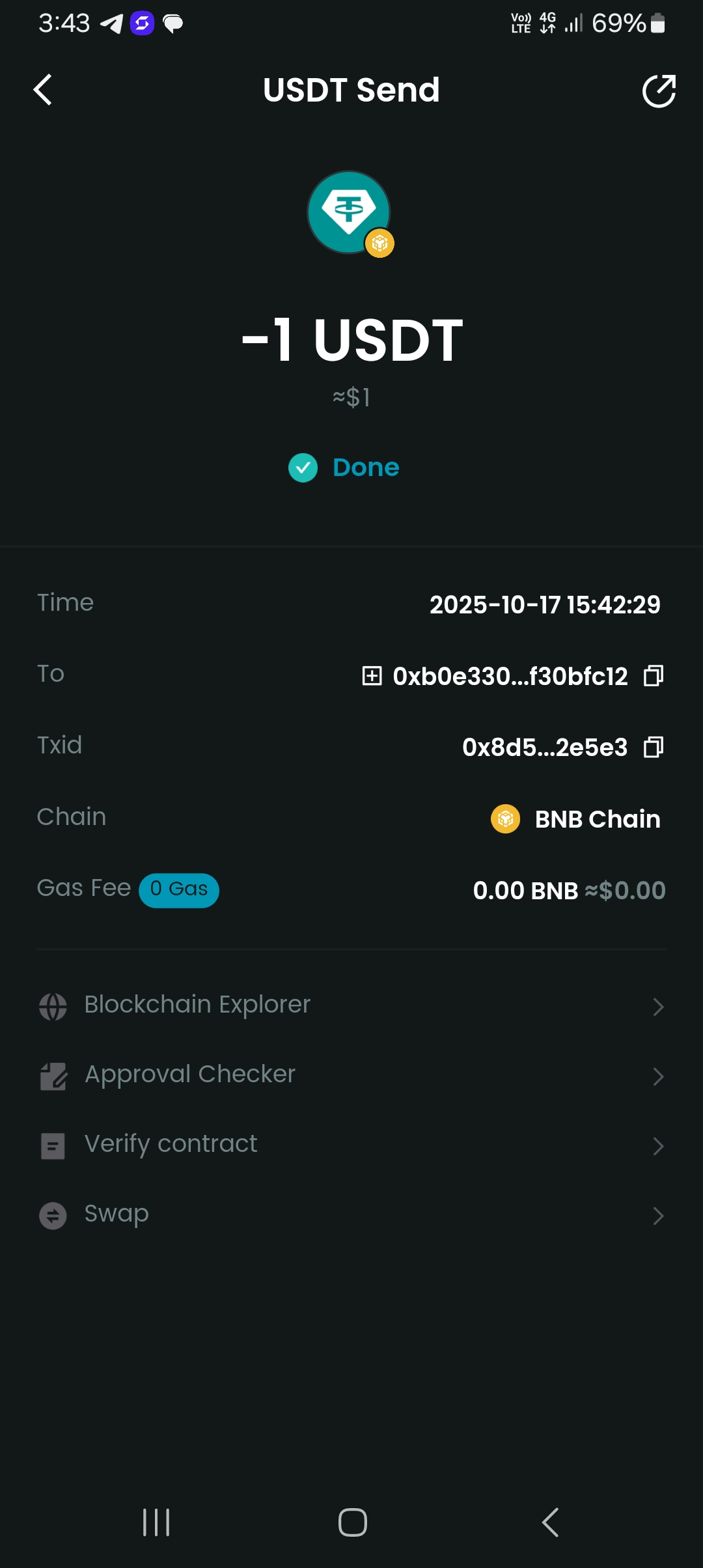Expand the Approval Checker chevron
Viewport: 703px width, 1568px height.
pos(658,1076)
